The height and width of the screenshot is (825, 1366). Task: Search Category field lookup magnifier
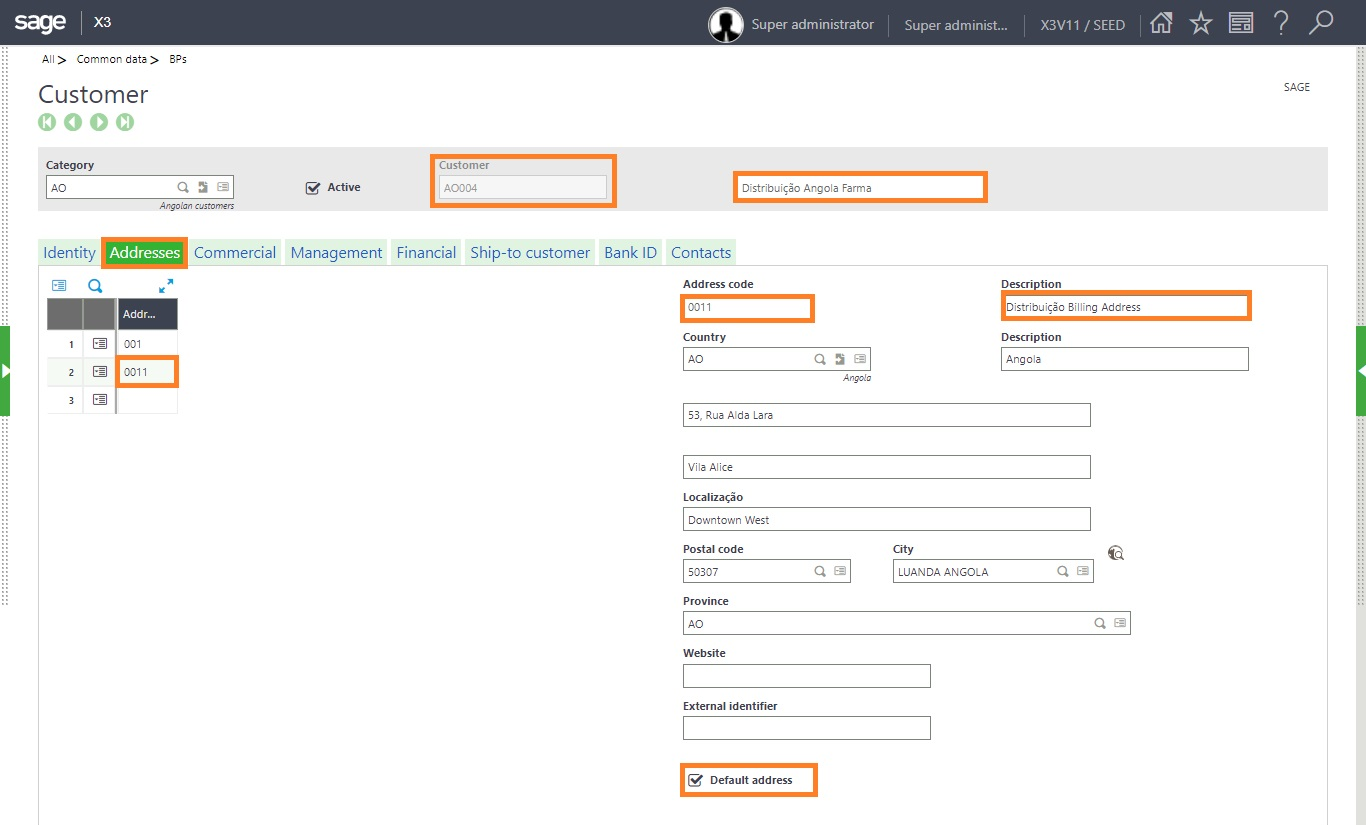[x=183, y=187]
